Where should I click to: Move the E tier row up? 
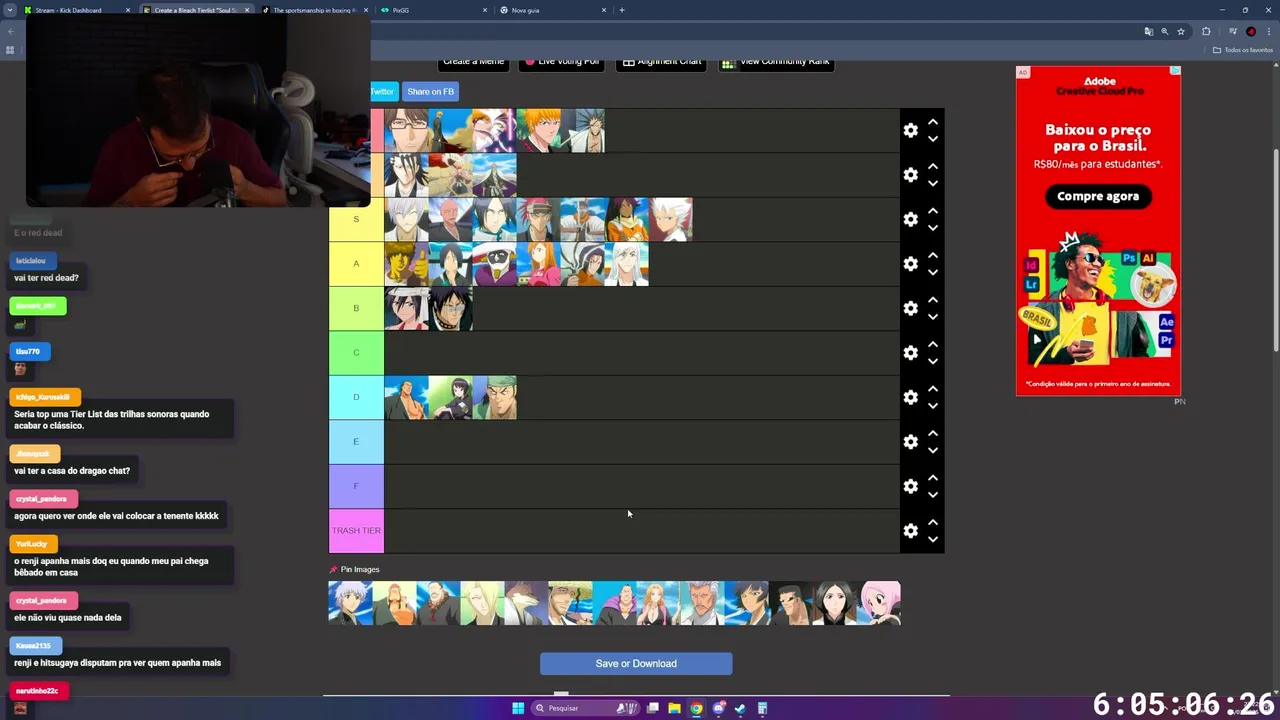[932, 433]
